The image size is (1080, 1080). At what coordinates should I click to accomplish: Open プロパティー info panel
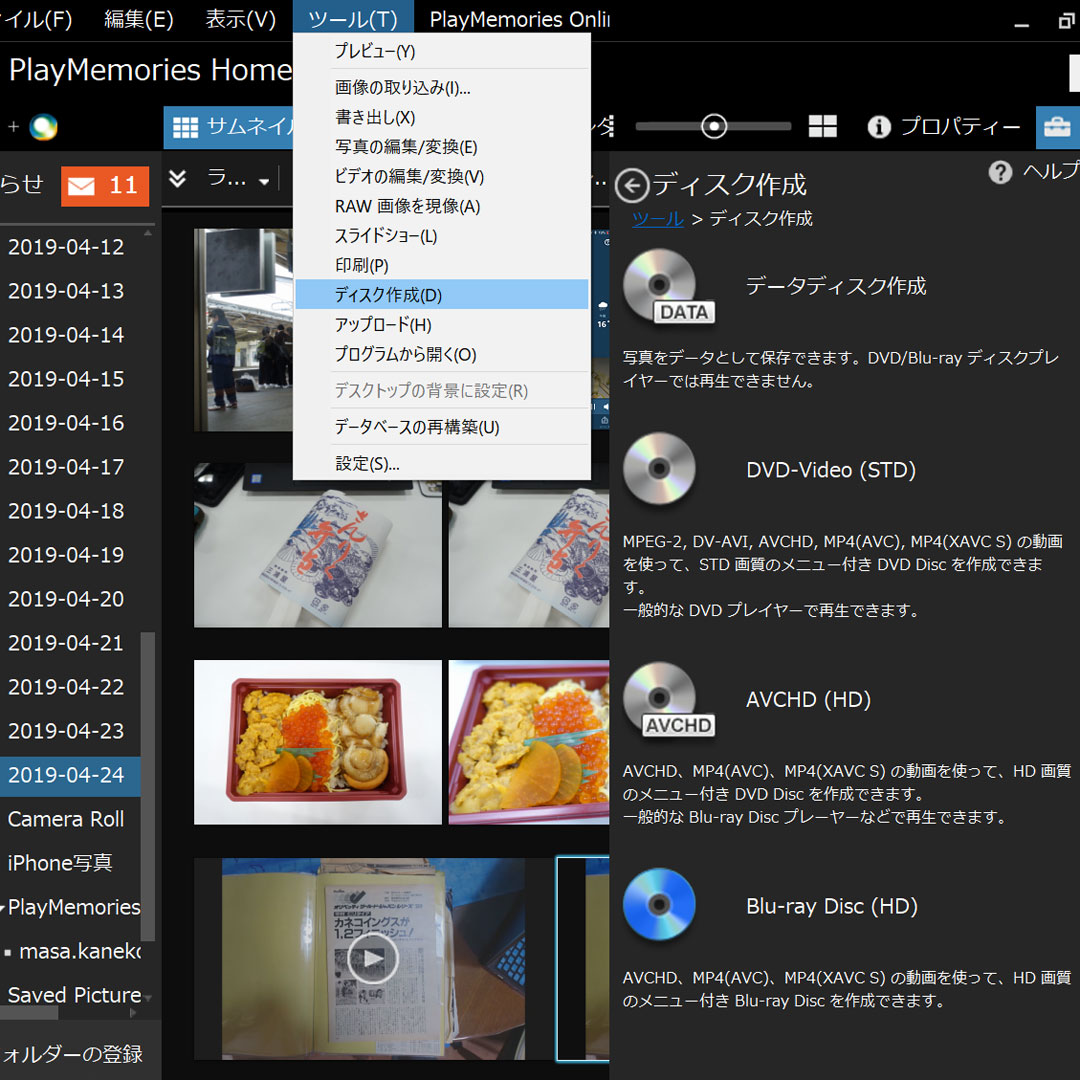(x=943, y=127)
